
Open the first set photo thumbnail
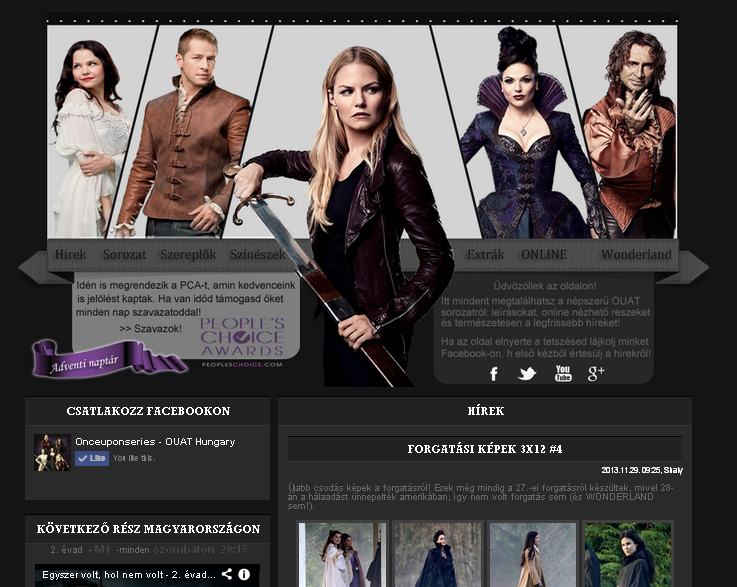pyautogui.click(x=340, y=553)
